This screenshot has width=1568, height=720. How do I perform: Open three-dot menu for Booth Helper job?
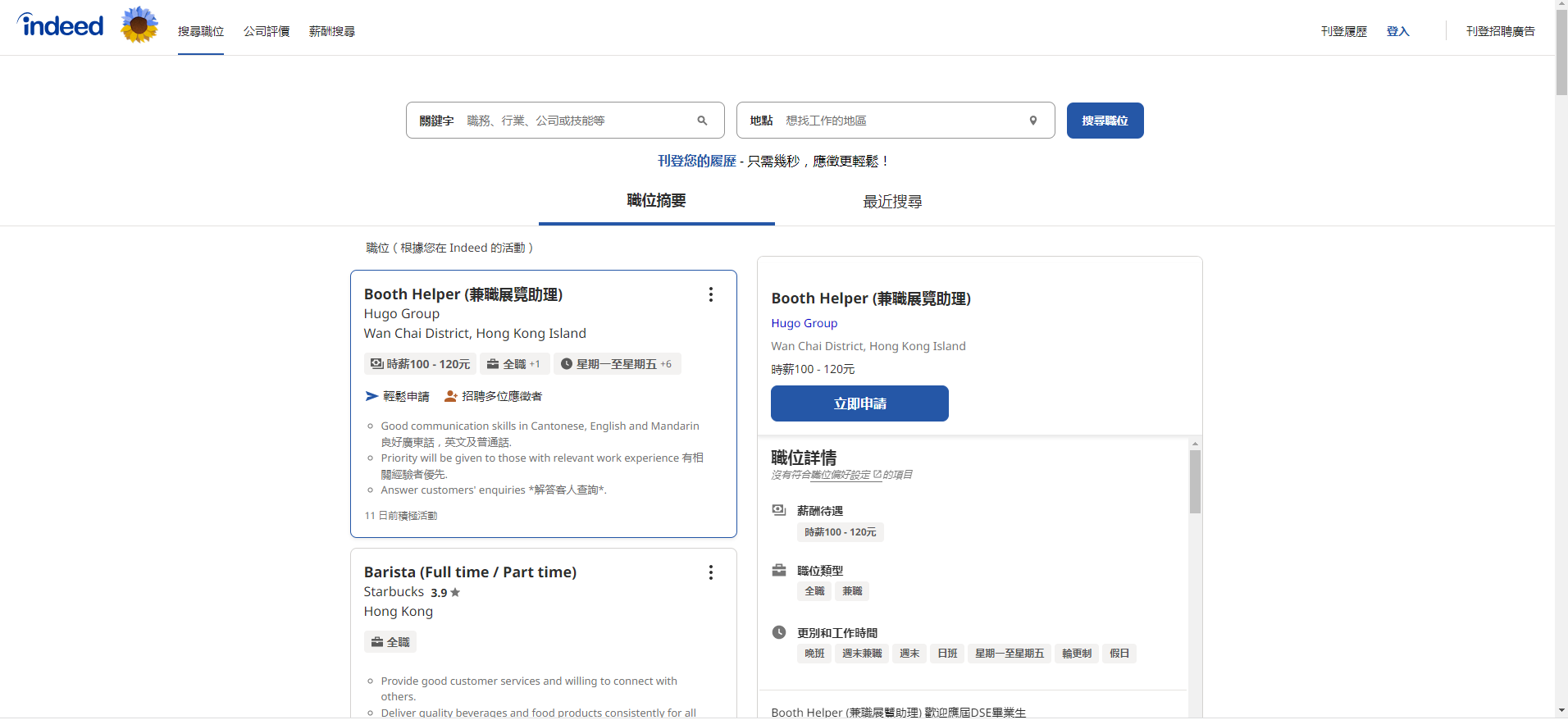click(x=711, y=294)
